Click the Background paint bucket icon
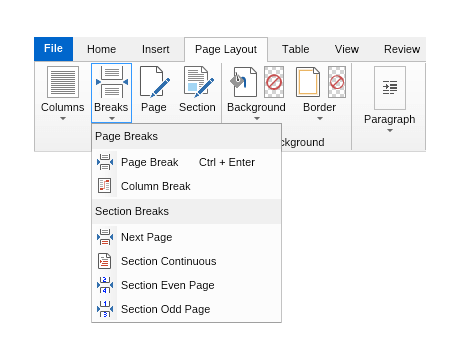The height and width of the screenshot is (360, 460). (x=244, y=82)
